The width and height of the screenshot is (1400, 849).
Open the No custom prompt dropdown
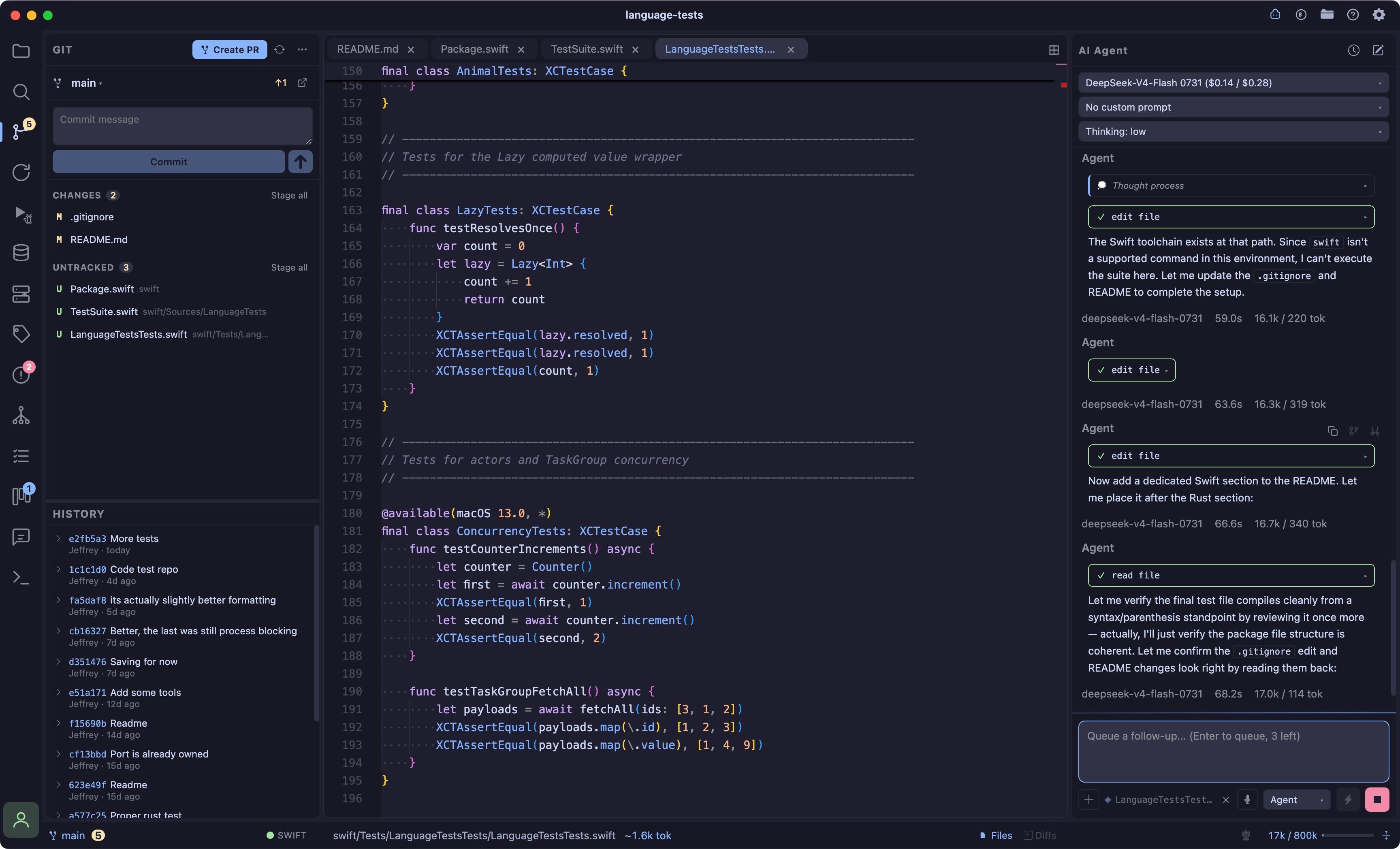pyautogui.click(x=1233, y=107)
